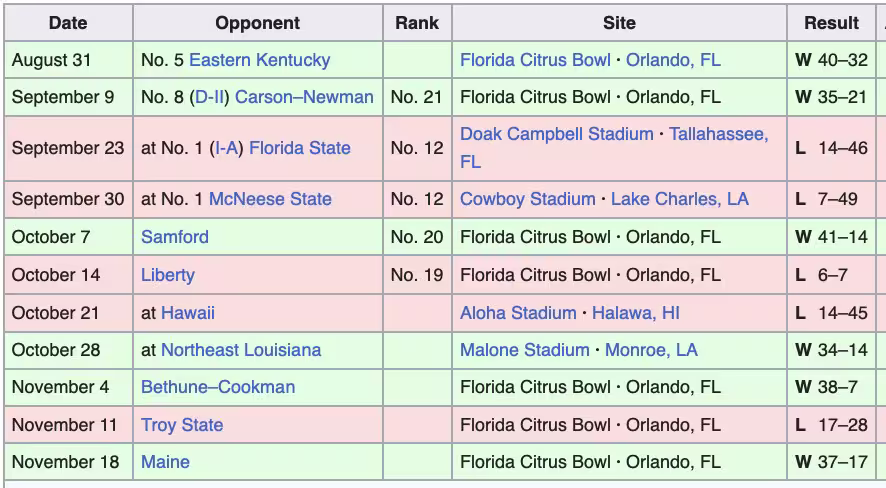886x488 pixels.
Task: Click the Malone Stadium link
Action: 524,350
